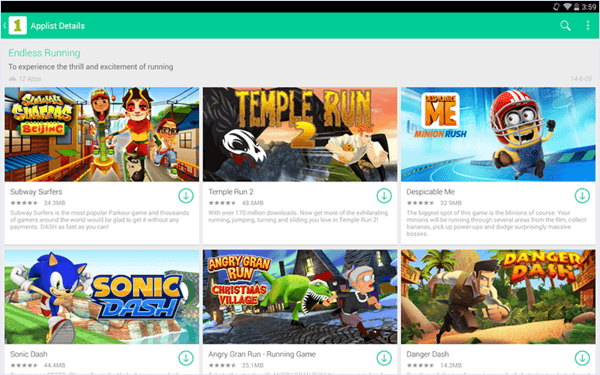Screen dimensions: 600x375
Task: Download Despicable Me
Action: tap(582, 196)
